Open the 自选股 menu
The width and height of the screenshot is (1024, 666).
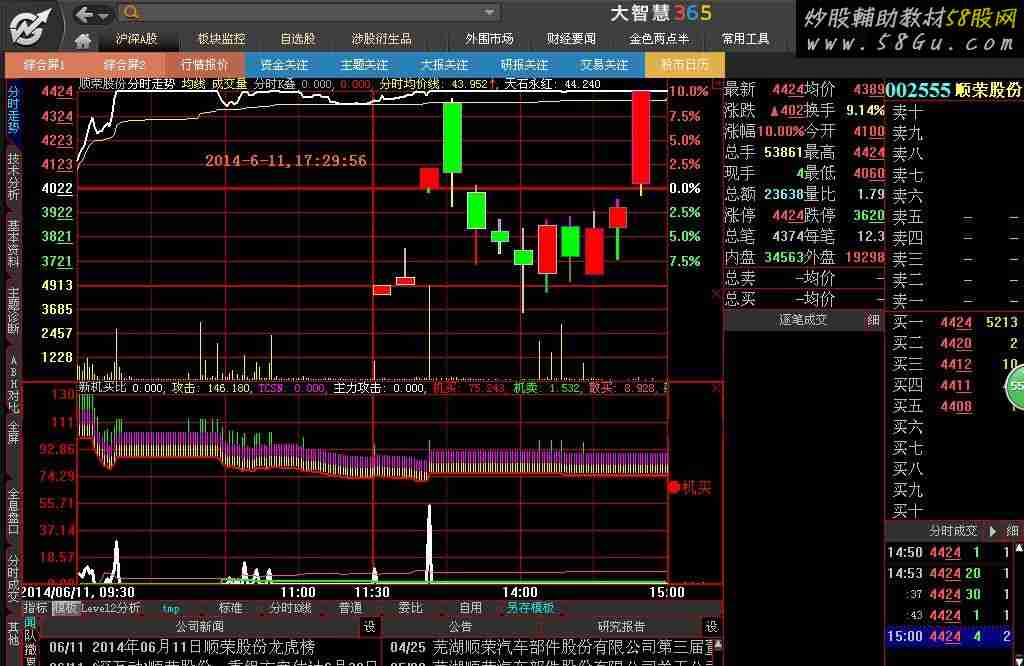298,39
